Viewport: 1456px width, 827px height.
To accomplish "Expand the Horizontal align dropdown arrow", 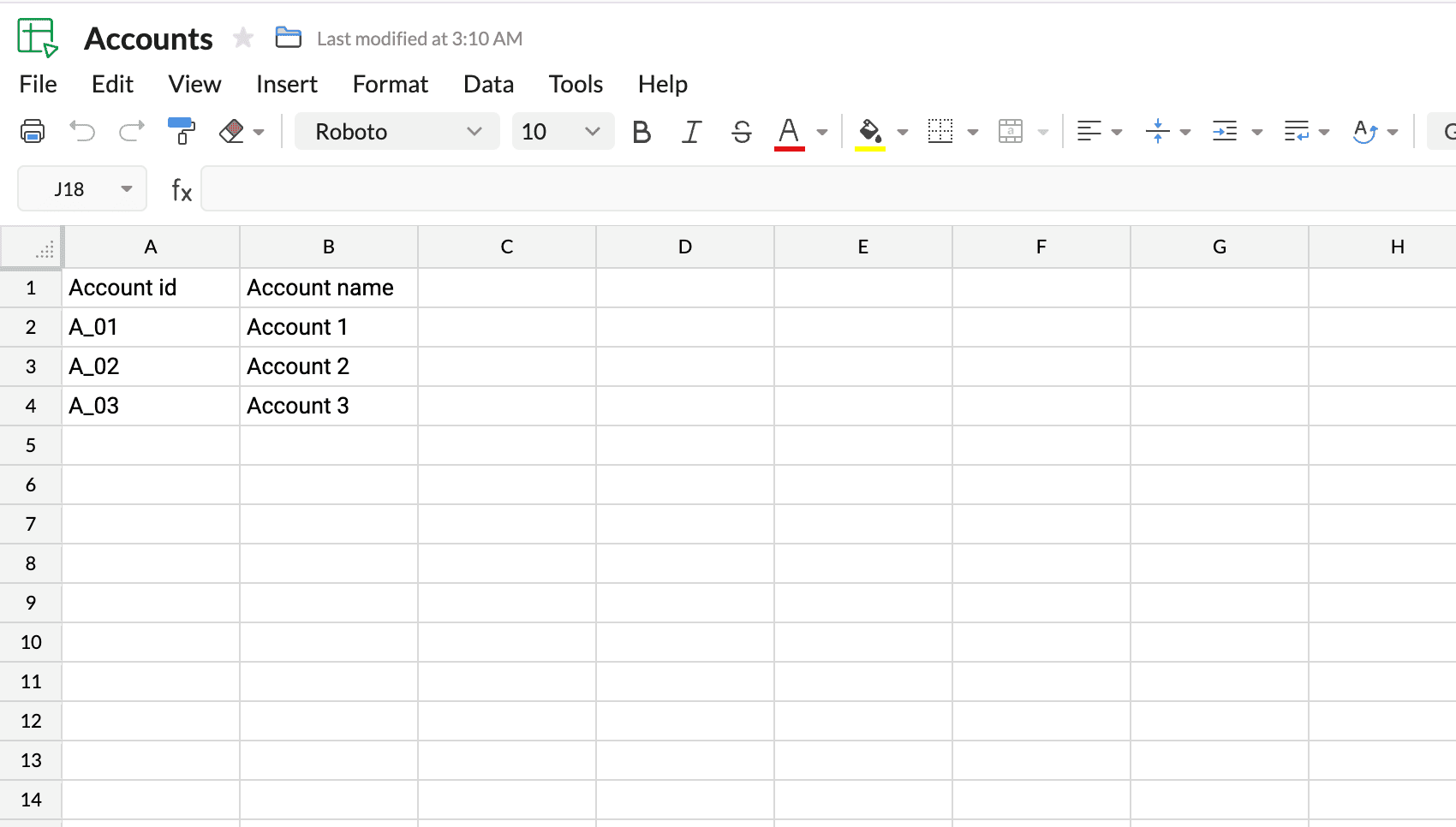I will coord(1117,133).
